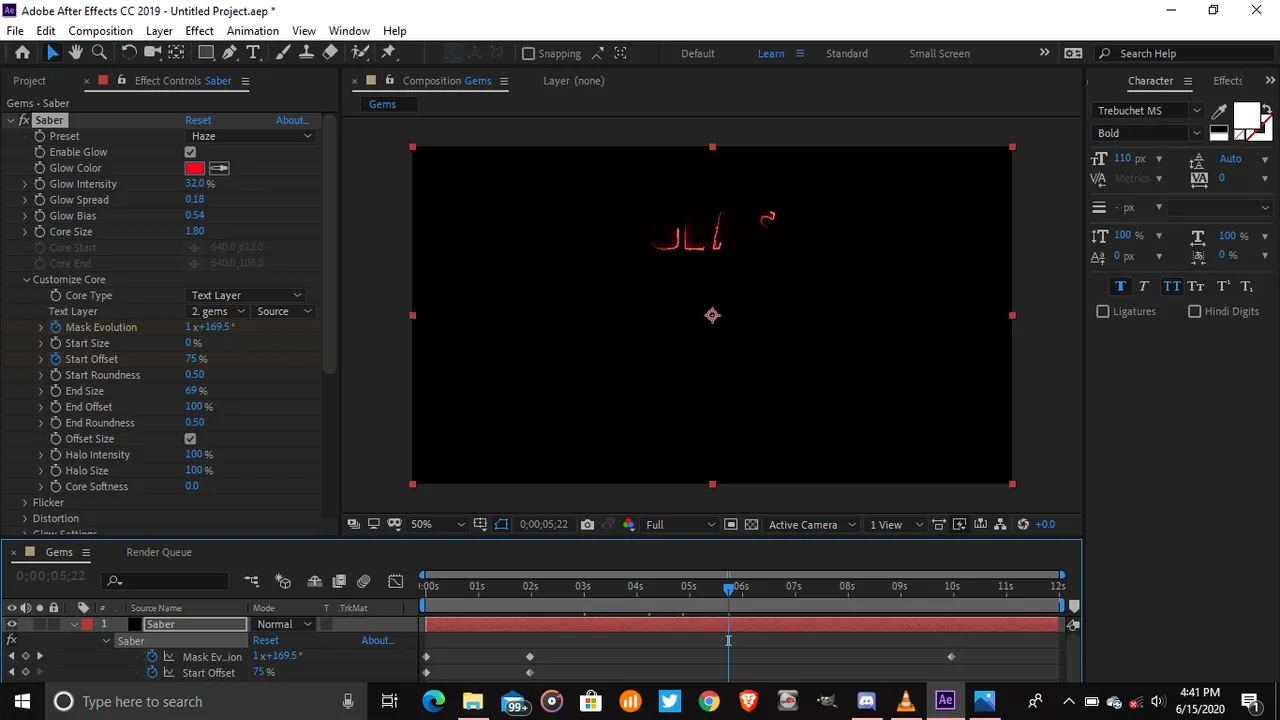
Task: Hide the Saber layer with eye toggle
Action: click(x=12, y=624)
